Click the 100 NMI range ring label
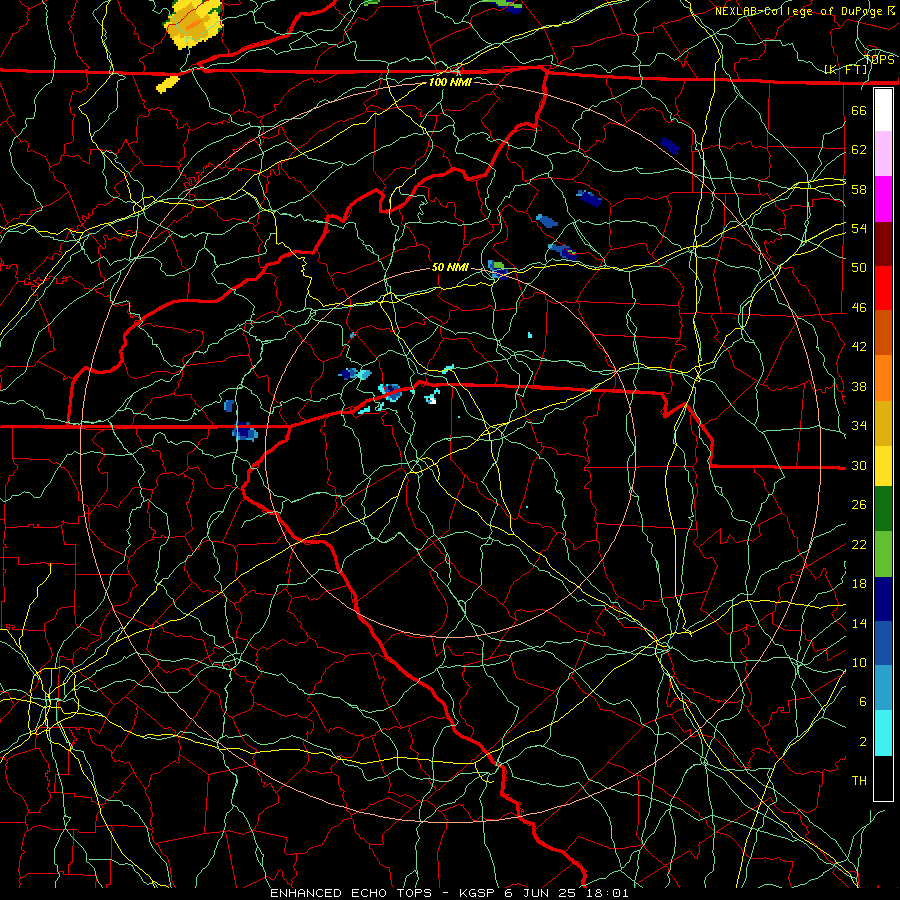This screenshot has width=900, height=900. click(450, 82)
